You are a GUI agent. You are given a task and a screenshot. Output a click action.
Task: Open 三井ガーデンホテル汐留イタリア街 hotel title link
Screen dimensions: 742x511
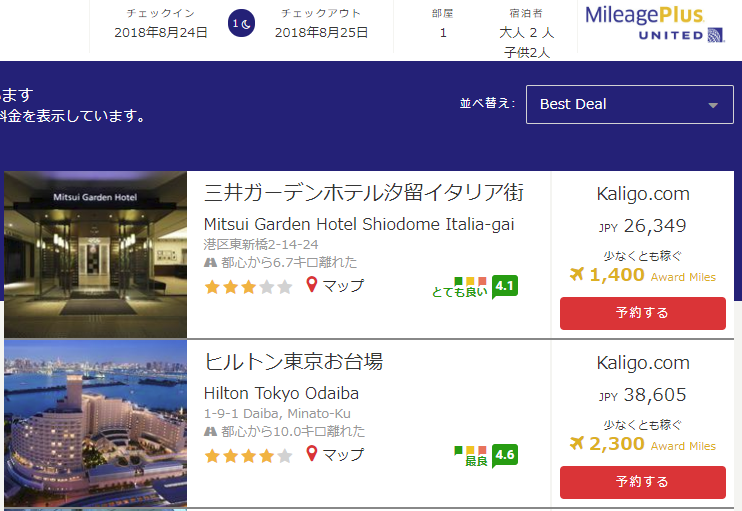pyautogui.click(x=363, y=192)
